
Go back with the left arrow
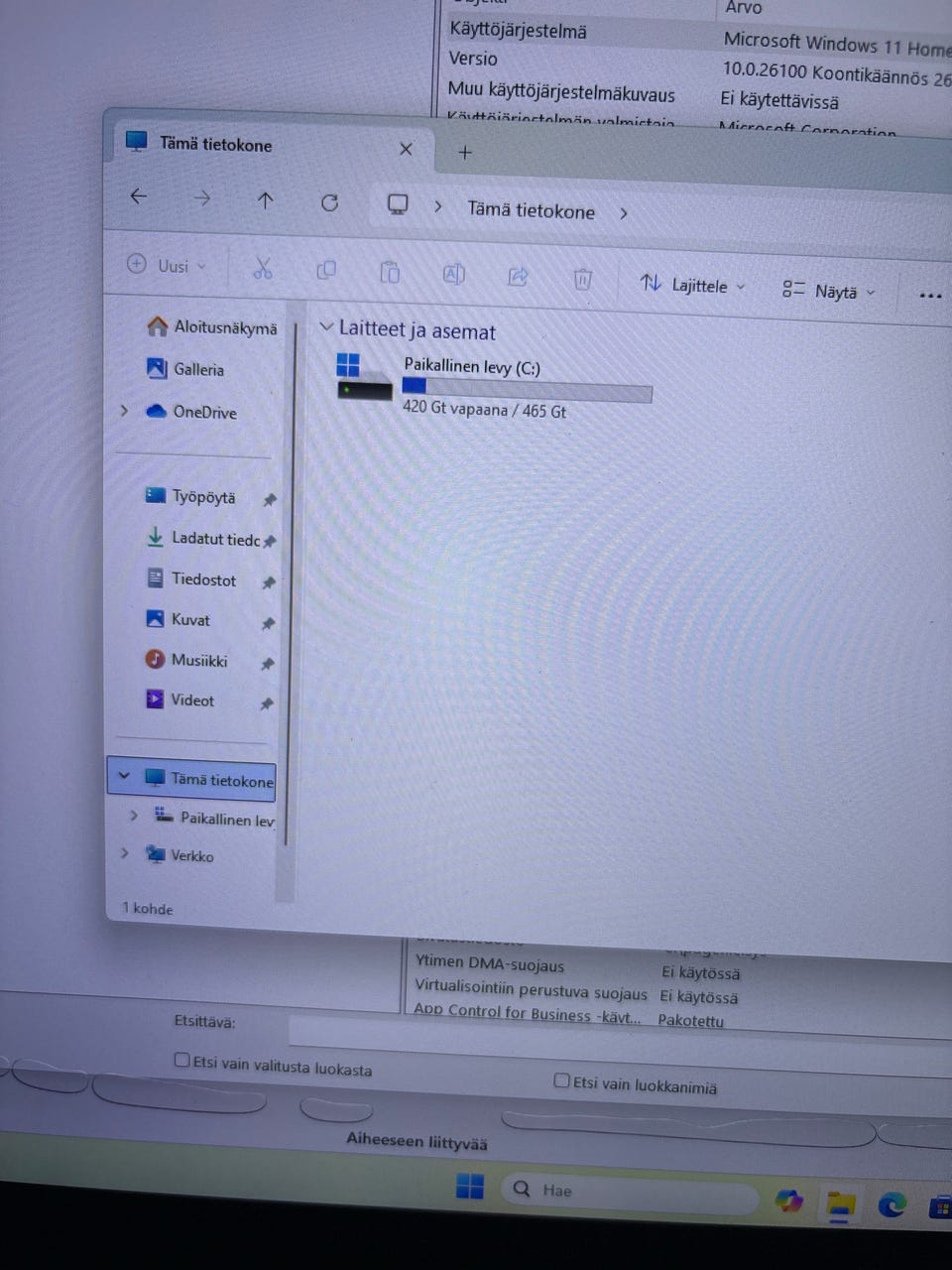[139, 196]
